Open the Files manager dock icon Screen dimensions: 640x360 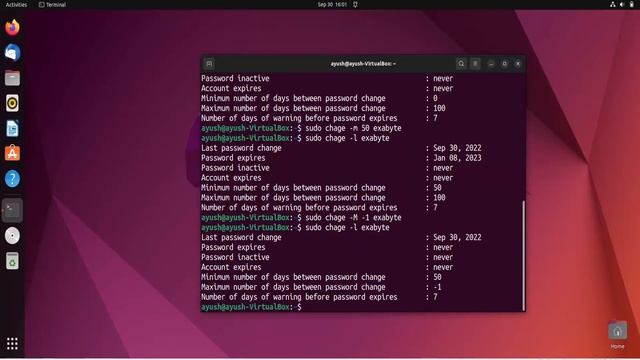(x=12, y=78)
